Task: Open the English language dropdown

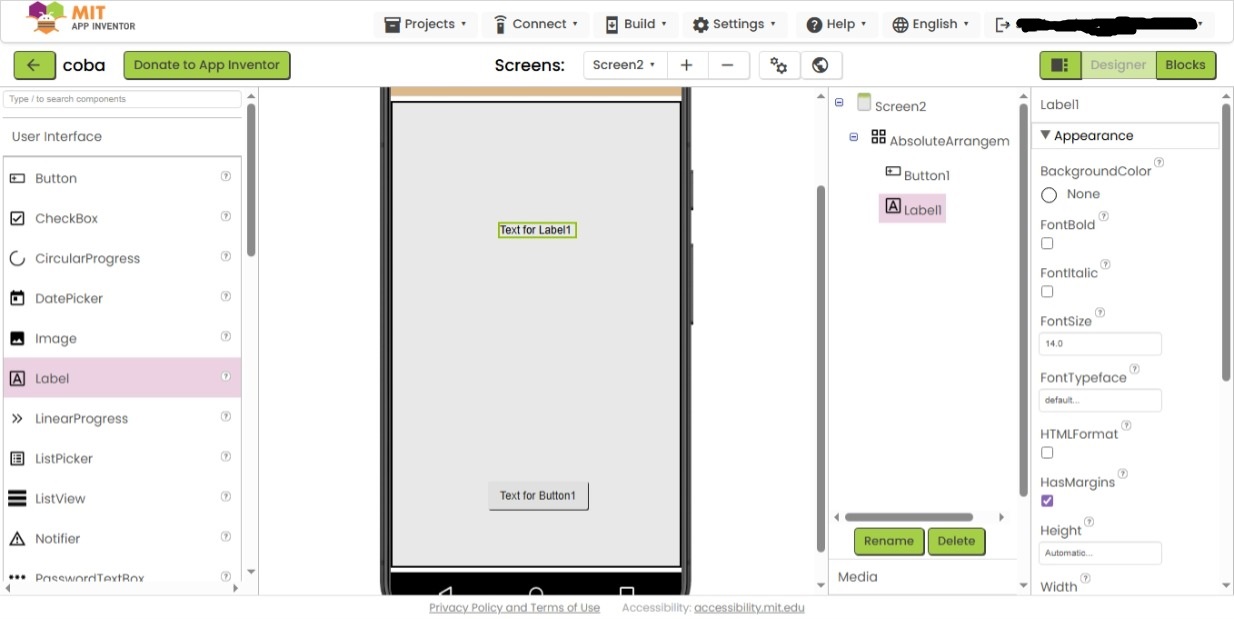Action: click(930, 24)
